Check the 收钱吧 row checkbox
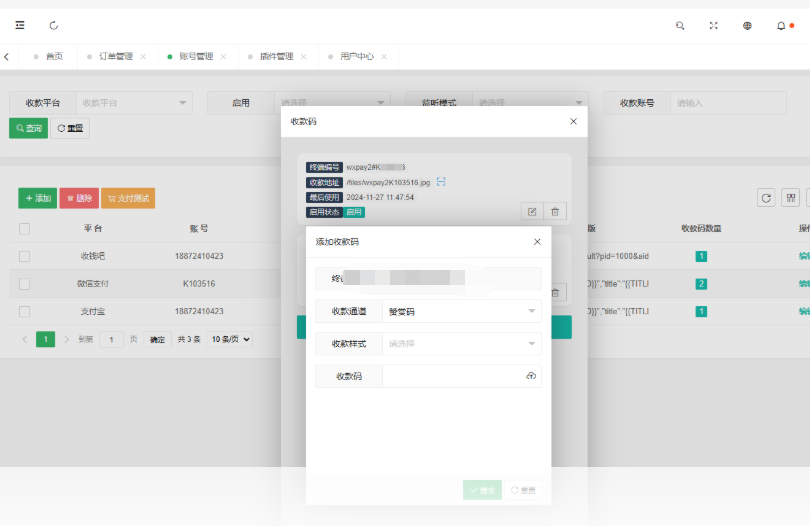Image resolution: width=810 pixels, height=526 pixels. pyautogui.click(x=24, y=256)
